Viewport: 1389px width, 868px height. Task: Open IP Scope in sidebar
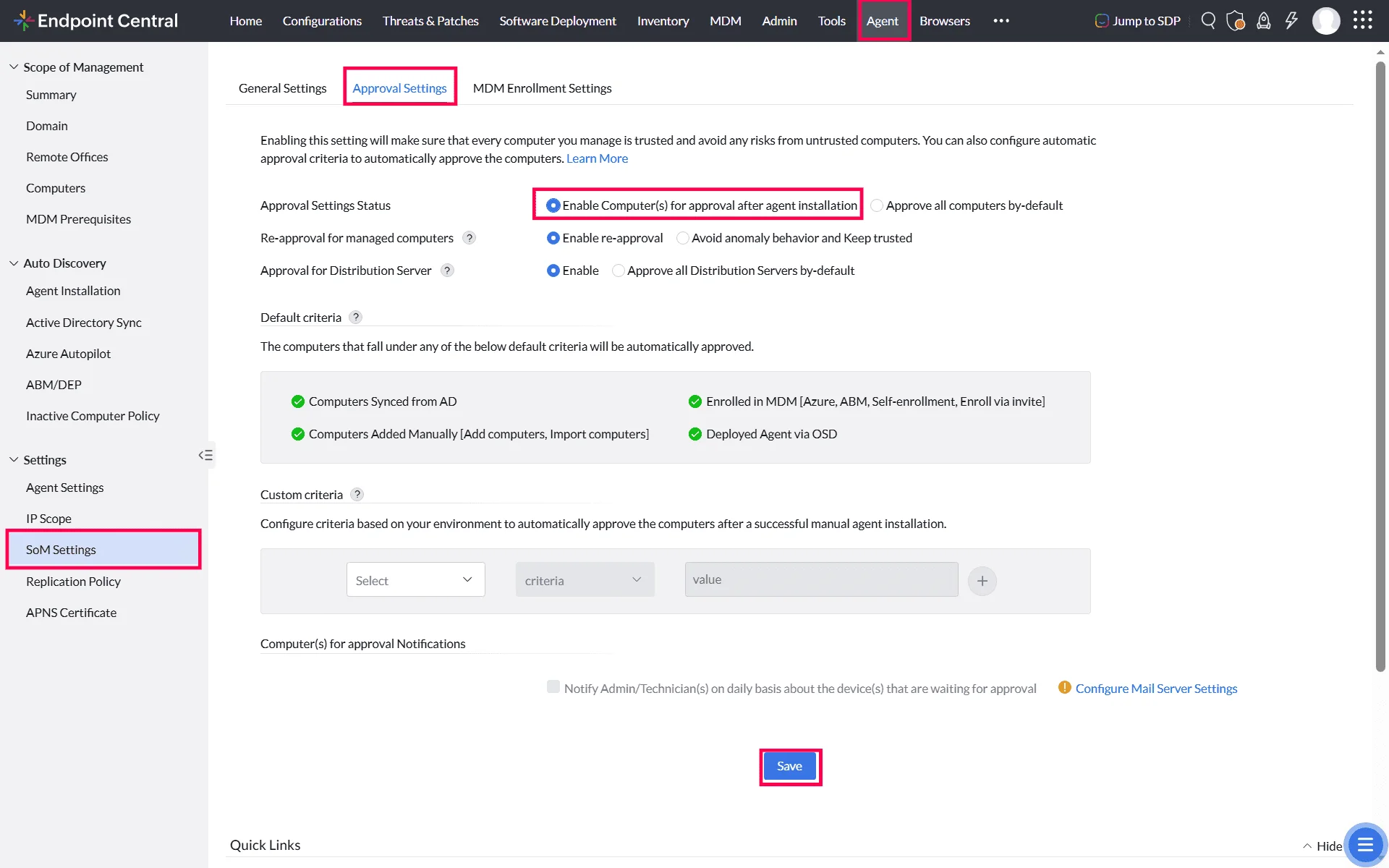coord(48,519)
